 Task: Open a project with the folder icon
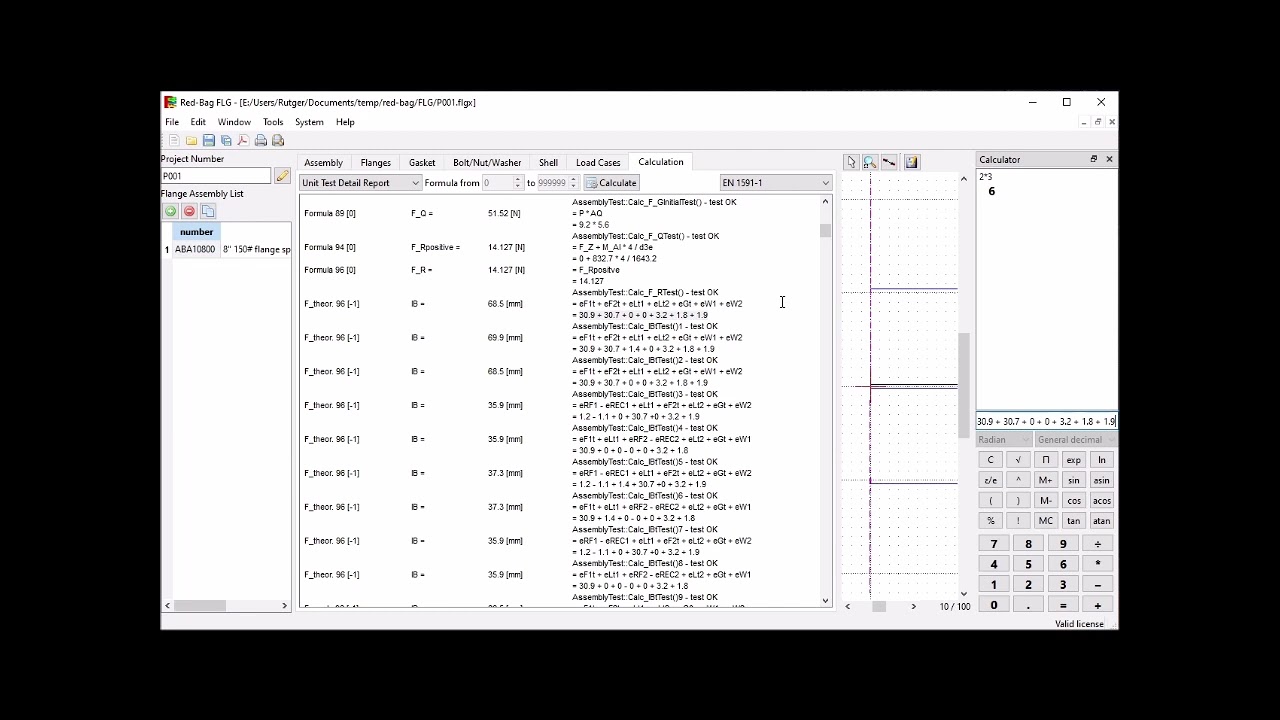[x=191, y=141]
